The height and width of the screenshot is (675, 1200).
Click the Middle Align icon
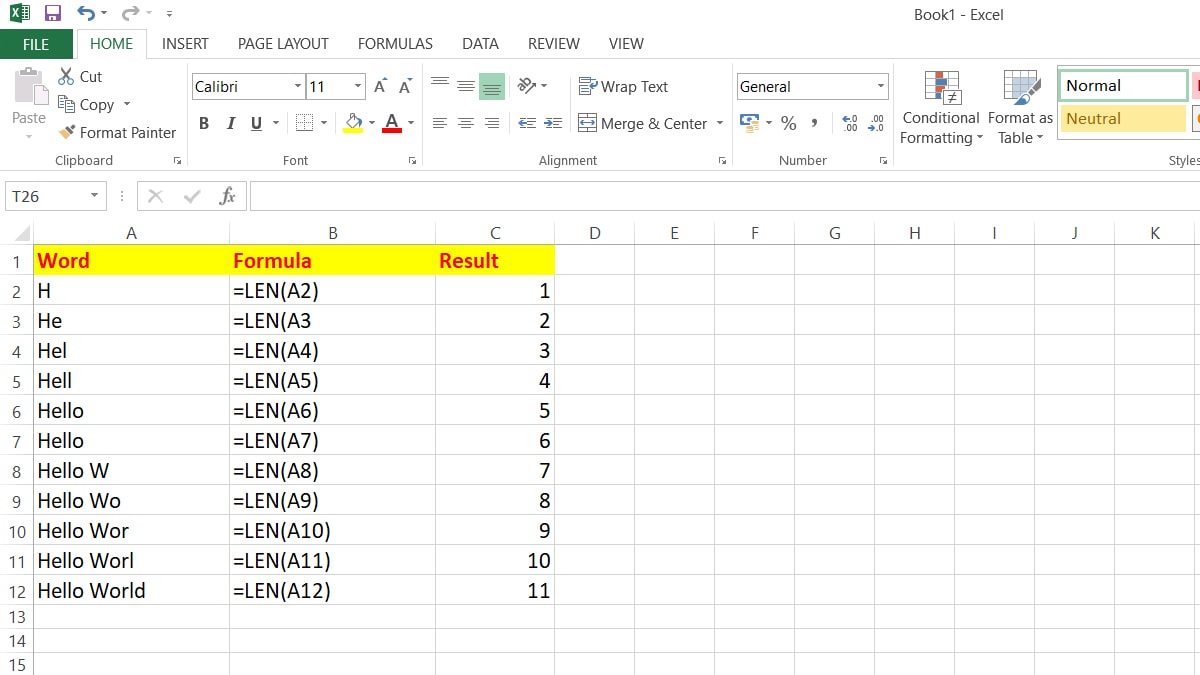pyautogui.click(x=466, y=86)
